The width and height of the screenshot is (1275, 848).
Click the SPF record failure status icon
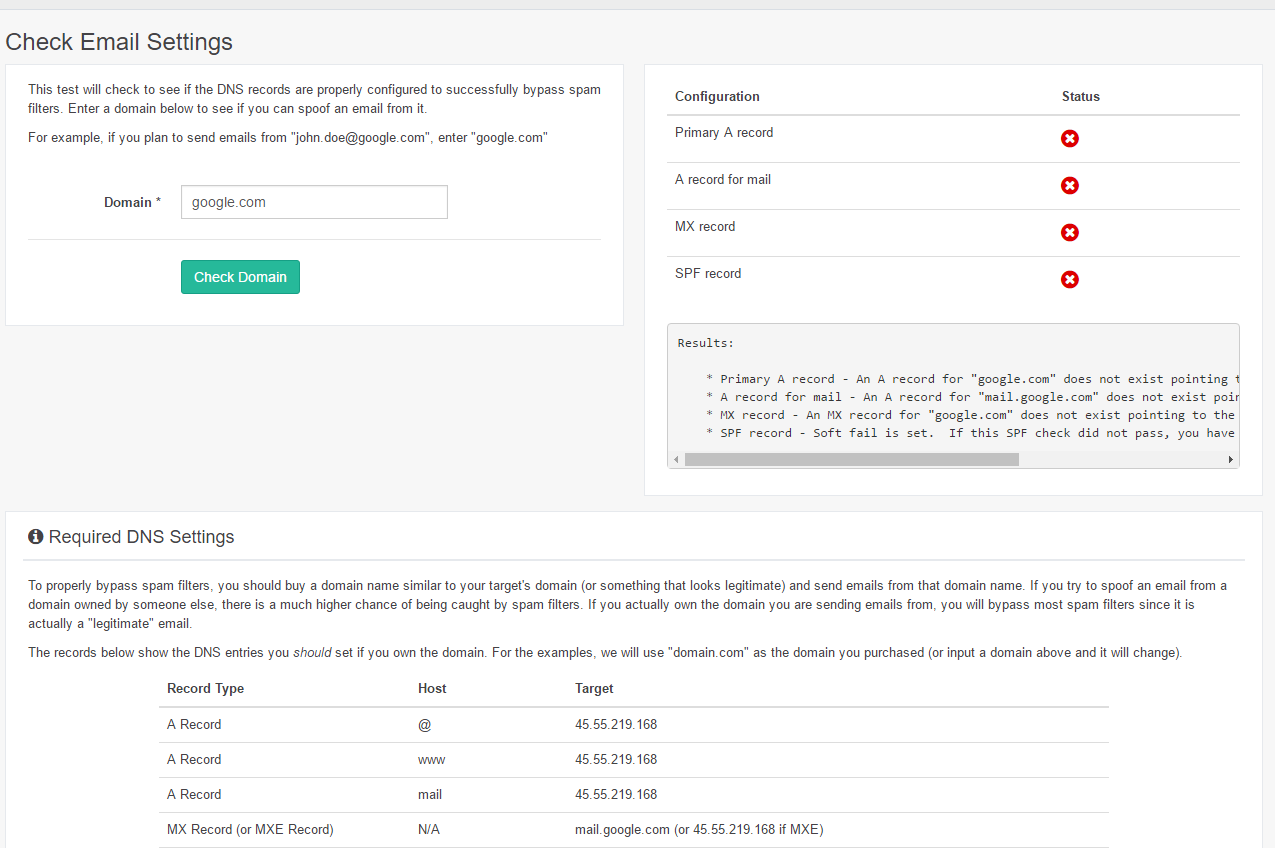[x=1070, y=279]
